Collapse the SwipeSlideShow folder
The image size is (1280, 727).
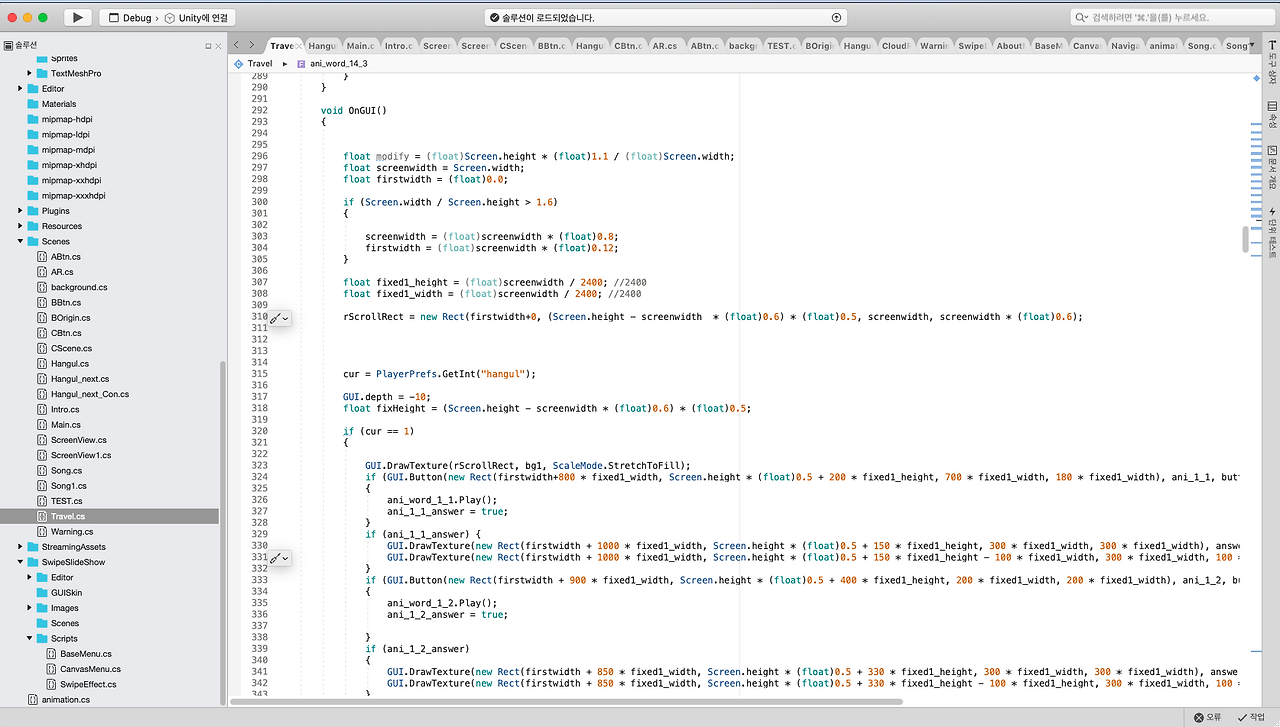coord(20,562)
